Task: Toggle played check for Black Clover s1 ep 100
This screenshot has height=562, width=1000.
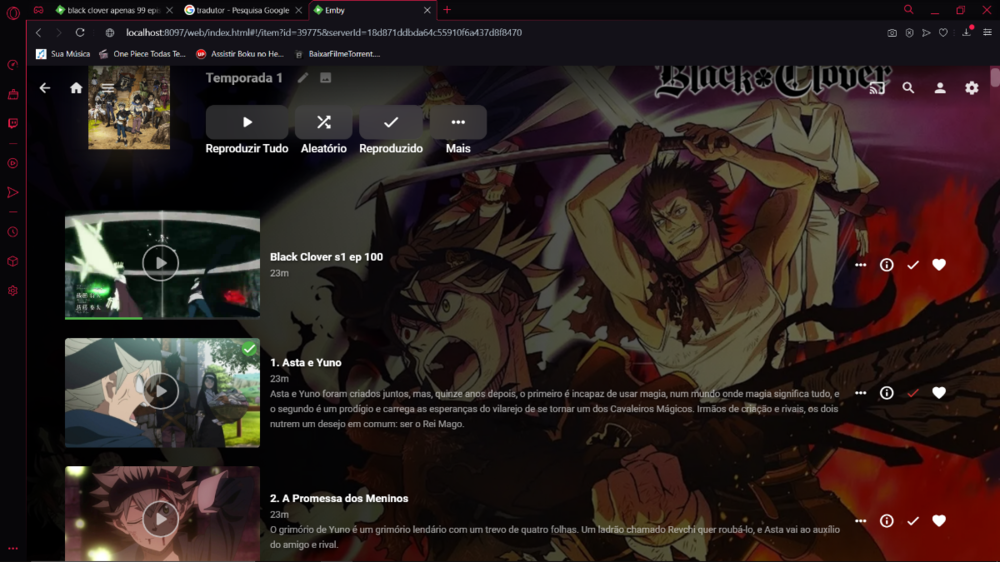Action: (x=913, y=265)
